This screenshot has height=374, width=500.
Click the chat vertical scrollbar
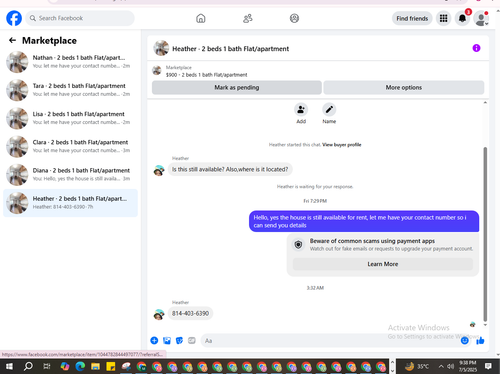(485, 234)
